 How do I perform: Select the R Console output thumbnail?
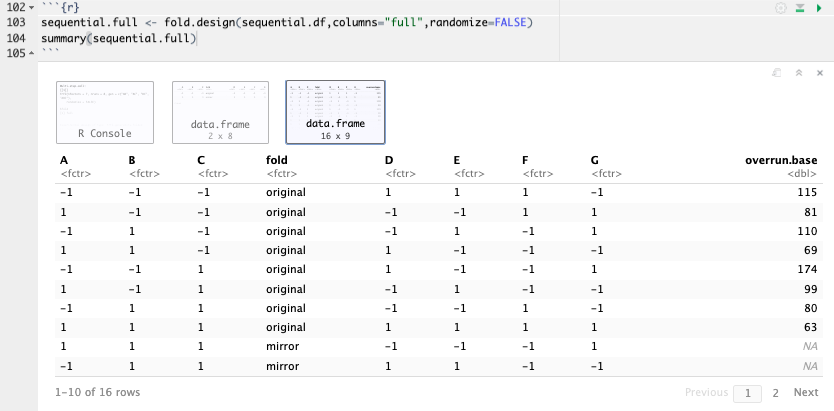click(105, 112)
